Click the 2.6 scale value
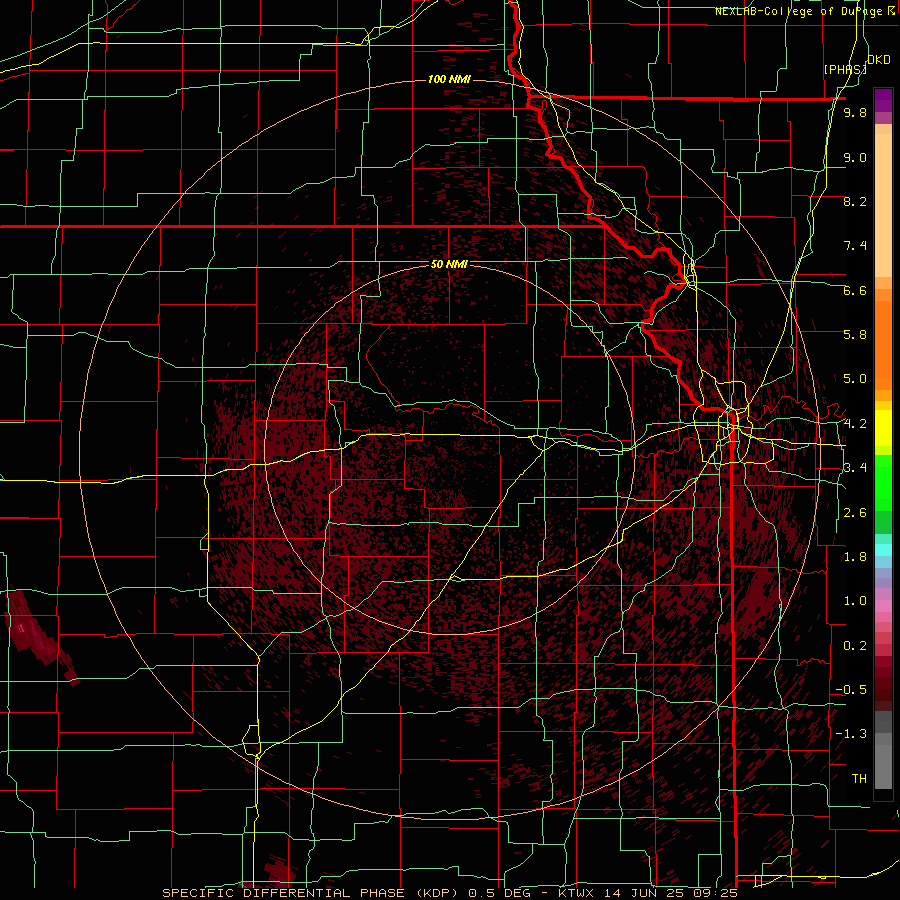The height and width of the screenshot is (900, 900). tap(855, 513)
